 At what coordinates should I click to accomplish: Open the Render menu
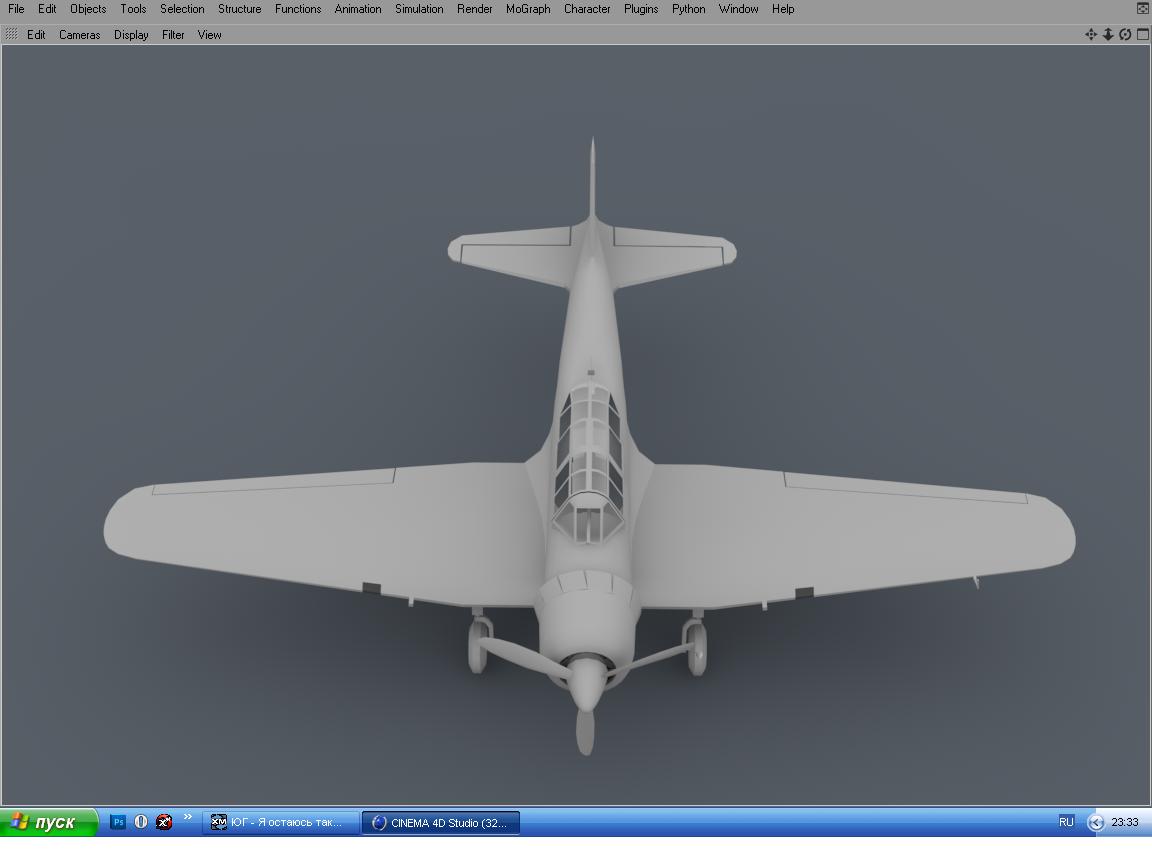click(474, 9)
